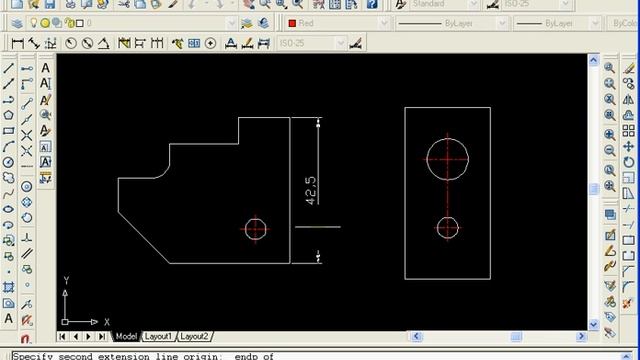Screen dimensions: 640x360
Task: Select the Center Mark tool
Action: pos(210,43)
